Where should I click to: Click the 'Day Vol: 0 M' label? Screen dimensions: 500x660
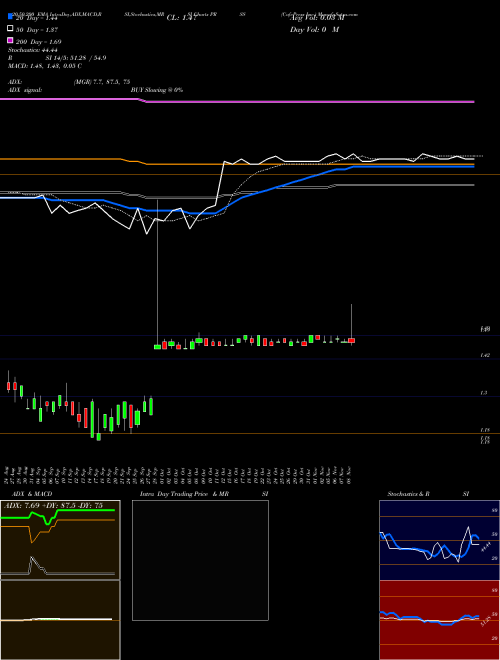[x=314, y=30]
